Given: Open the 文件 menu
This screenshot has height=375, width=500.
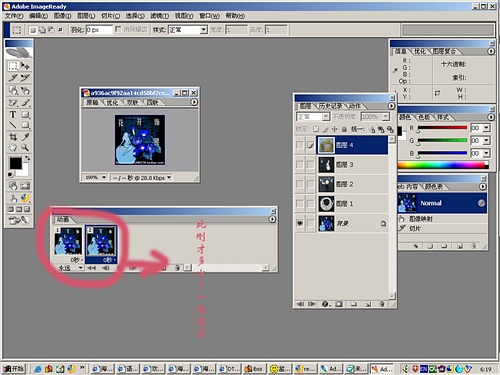Looking at the screenshot, I should [x=14, y=16].
